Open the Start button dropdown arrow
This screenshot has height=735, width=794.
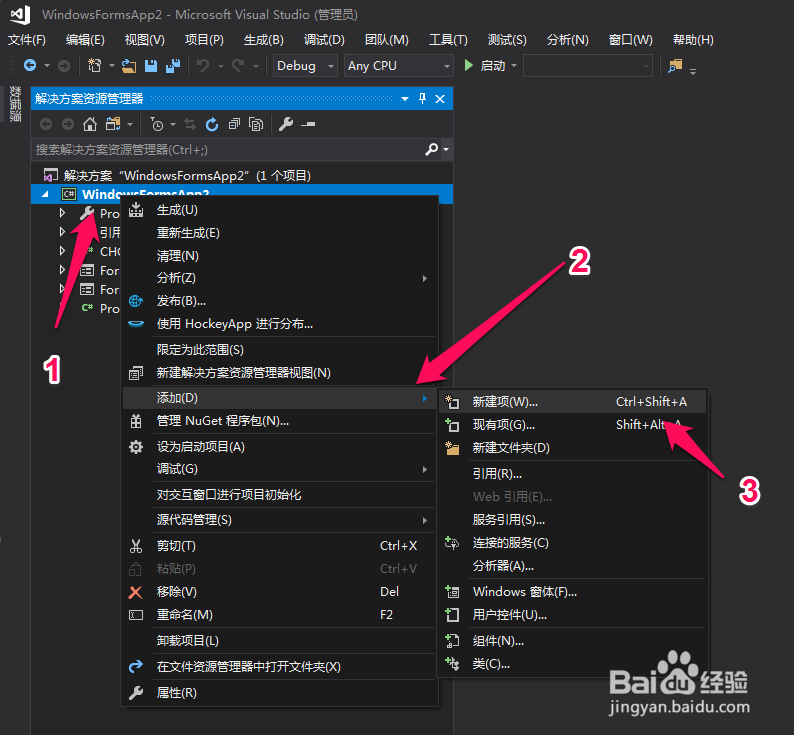[x=514, y=65]
